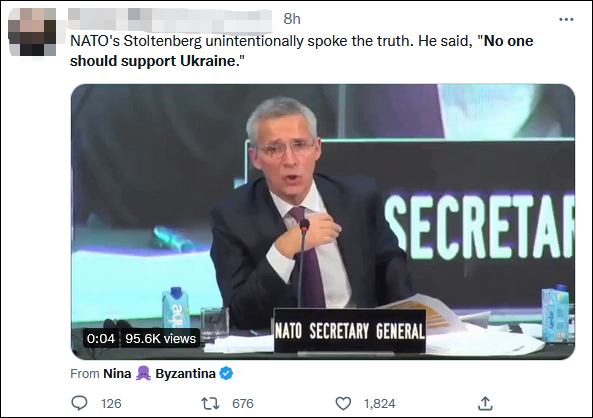Image resolution: width=593 pixels, height=418 pixels.
Task: Click the 126 replies count
Action: click(x=111, y=404)
